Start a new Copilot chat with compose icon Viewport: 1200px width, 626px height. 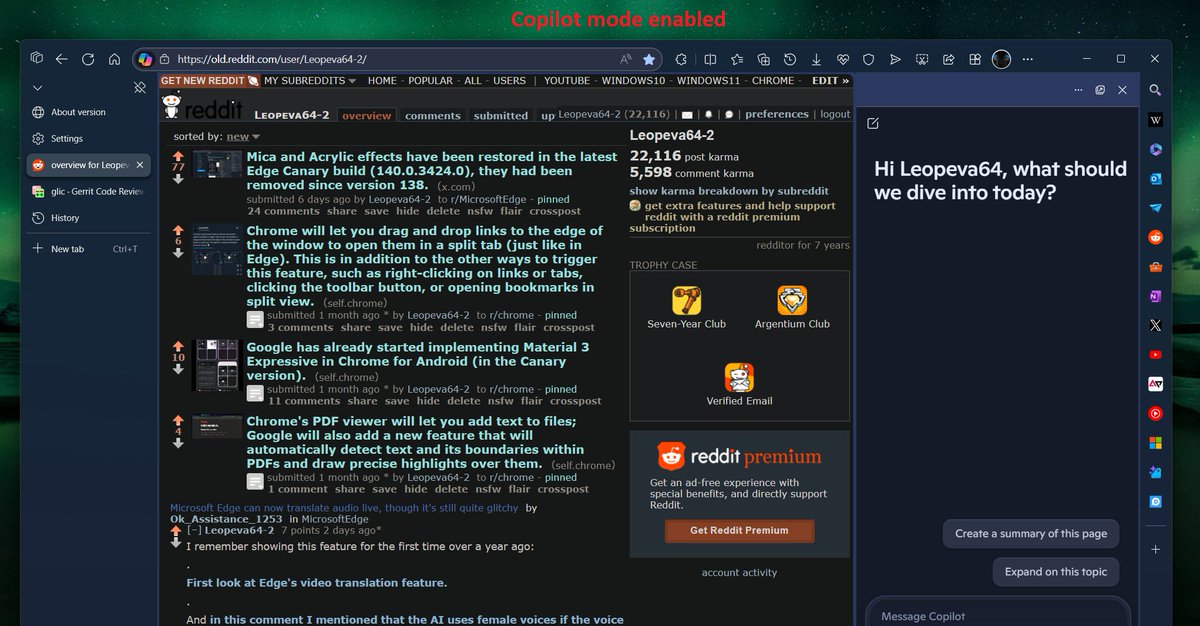[873, 123]
